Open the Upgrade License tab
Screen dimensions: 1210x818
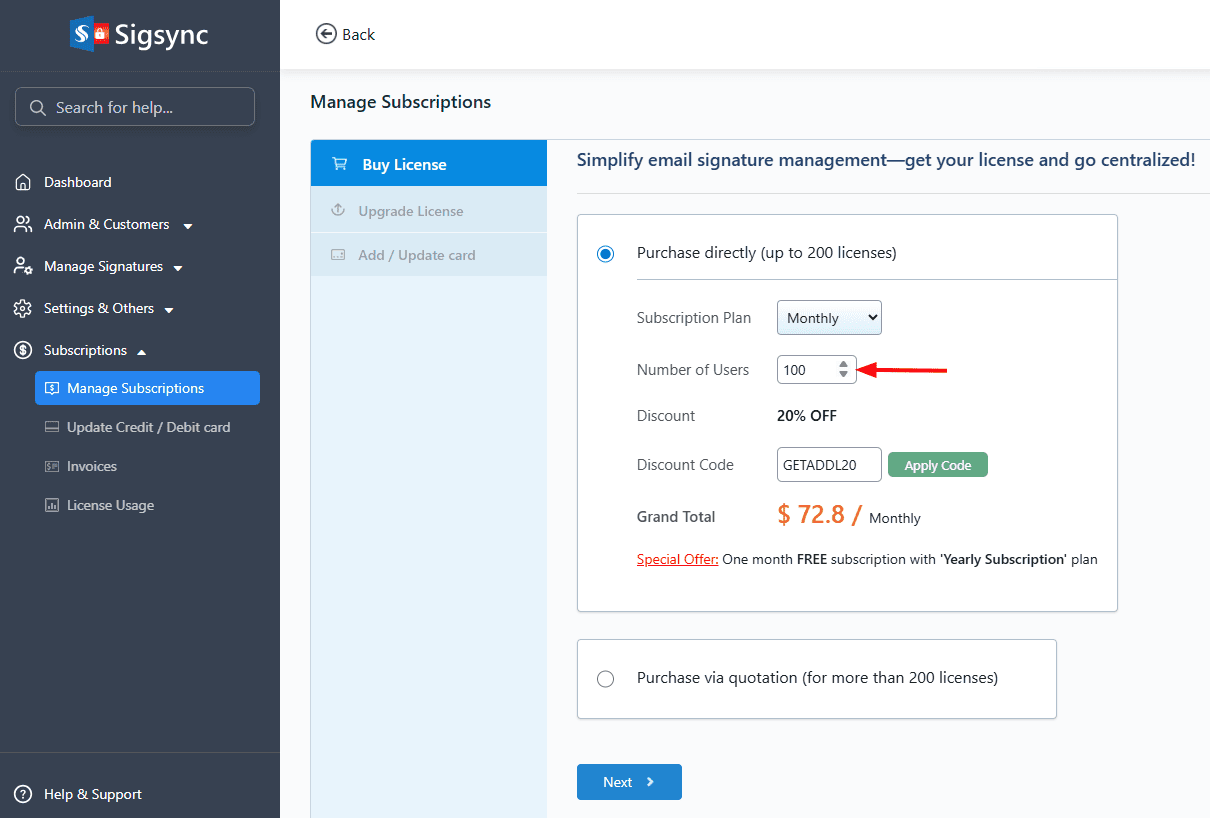pyautogui.click(x=410, y=211)
